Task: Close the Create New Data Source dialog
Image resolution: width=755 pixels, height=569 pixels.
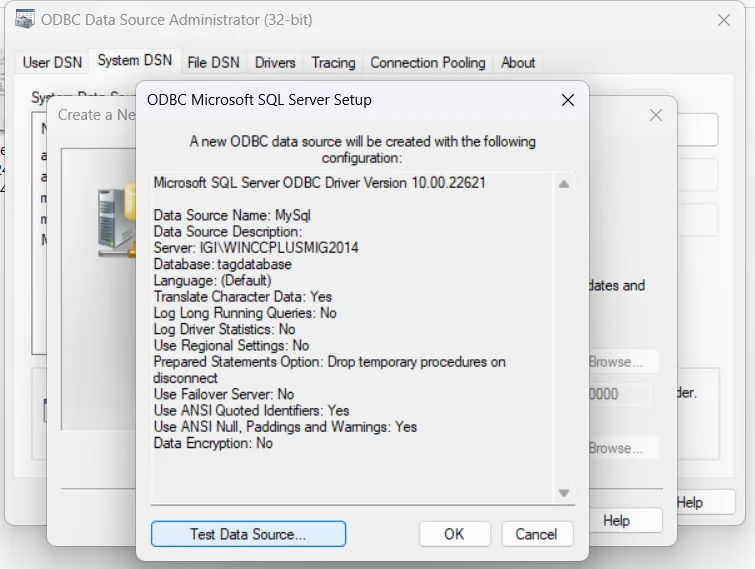Action: pos(656,116)
